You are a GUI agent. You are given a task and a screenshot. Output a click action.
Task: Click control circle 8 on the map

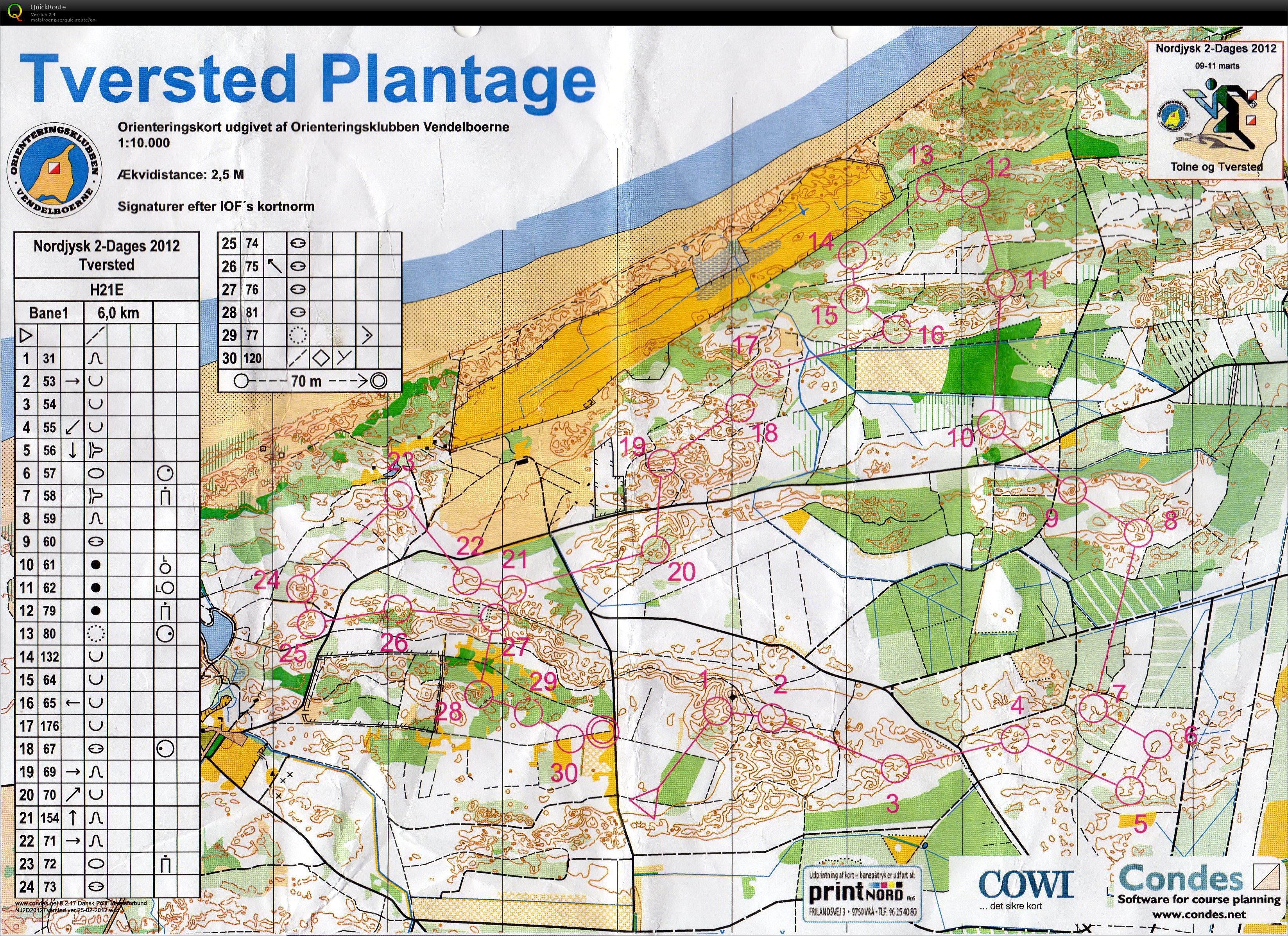click(1138, 532)
